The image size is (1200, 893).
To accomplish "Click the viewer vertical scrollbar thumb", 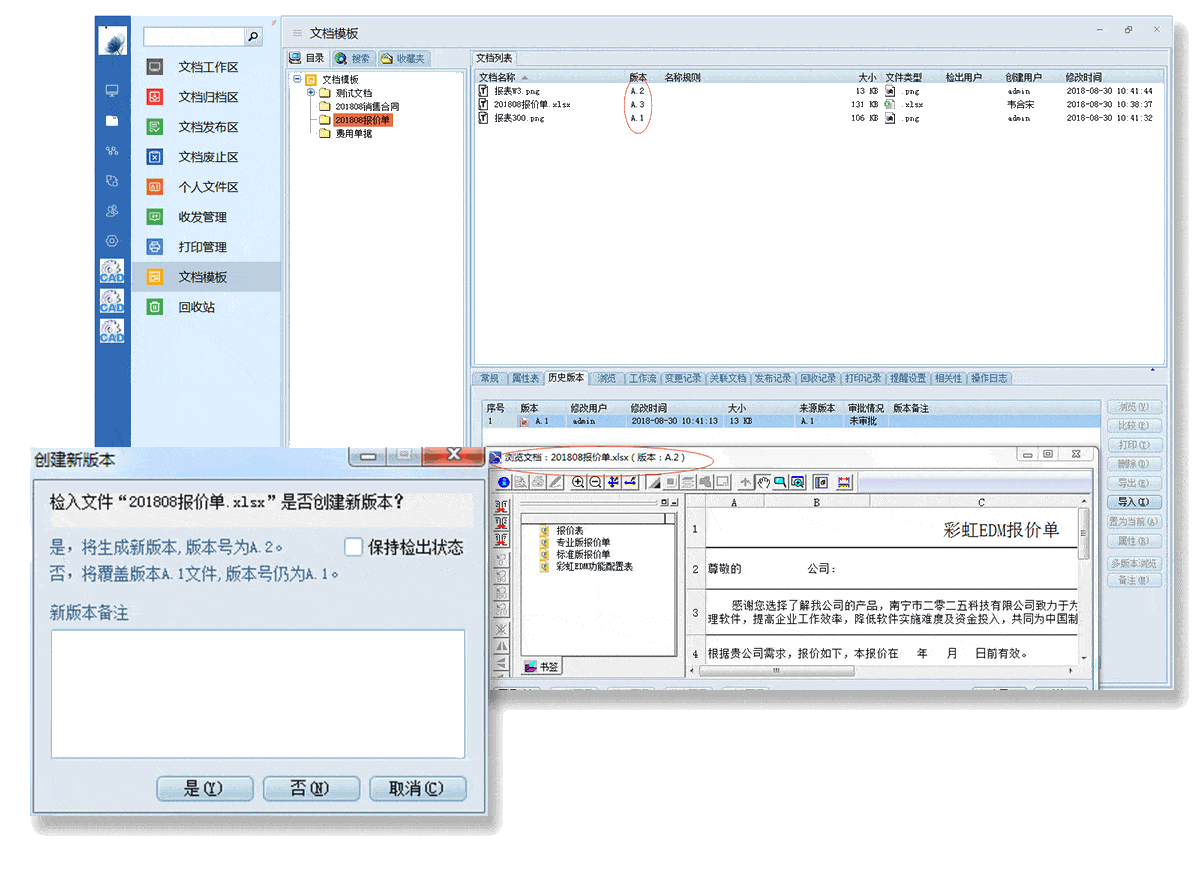I will click(1084, 532).
